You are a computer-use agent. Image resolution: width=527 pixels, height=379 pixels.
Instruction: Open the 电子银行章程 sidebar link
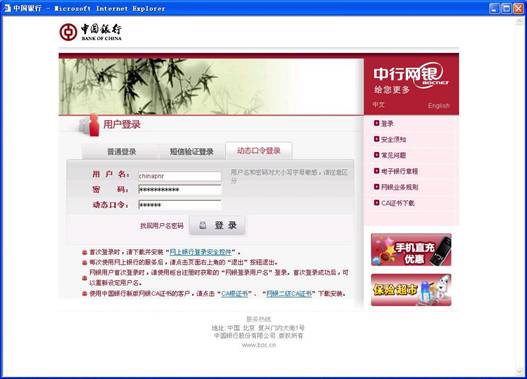tap(399, 171)
